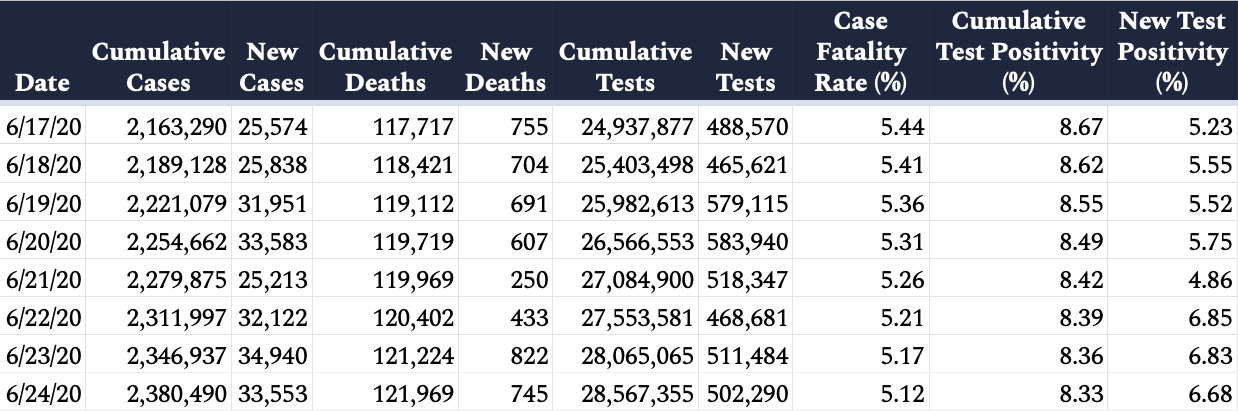This screenshot has height=411, width=1238.
Task: Select new tests value 583,940
Action: click(x=747, y=241)
